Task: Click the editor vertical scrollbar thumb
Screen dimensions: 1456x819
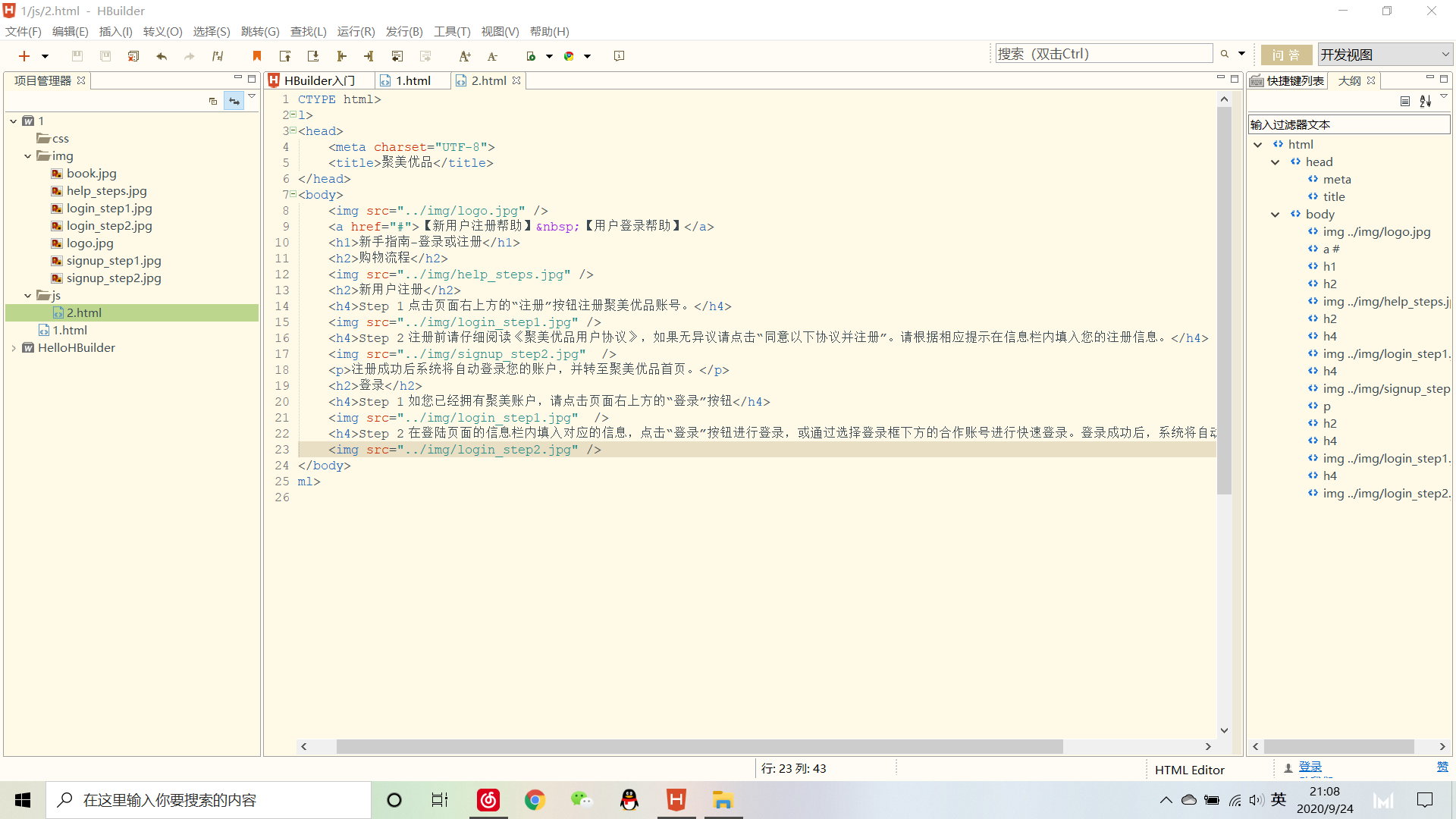Action: [x=1224, y=300]
